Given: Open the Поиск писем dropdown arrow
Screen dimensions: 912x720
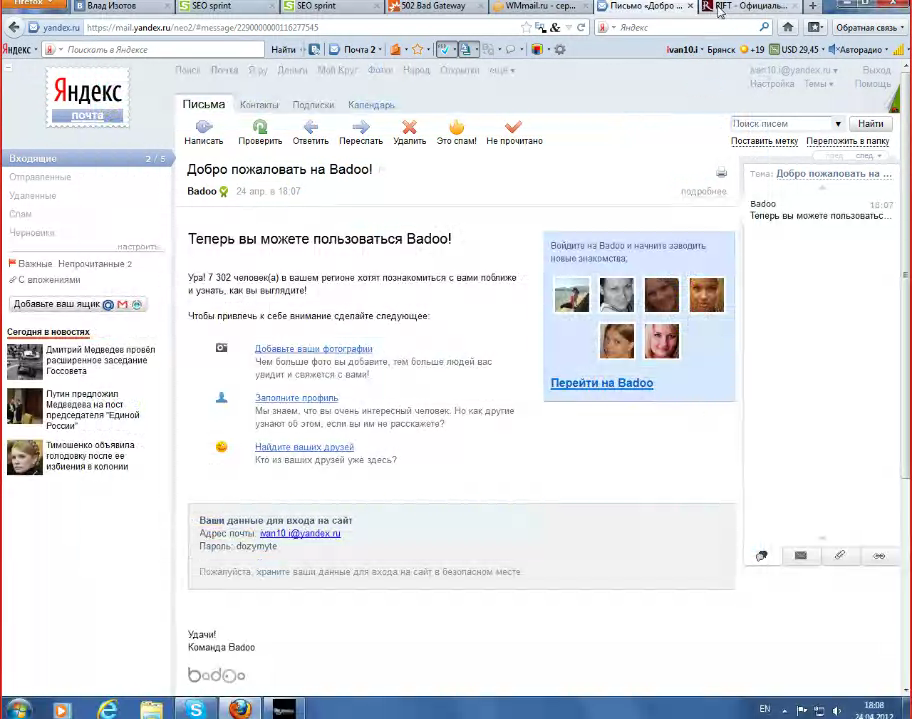Looking at the screenshot, I should pyautogui.click(x=838, y=124).
